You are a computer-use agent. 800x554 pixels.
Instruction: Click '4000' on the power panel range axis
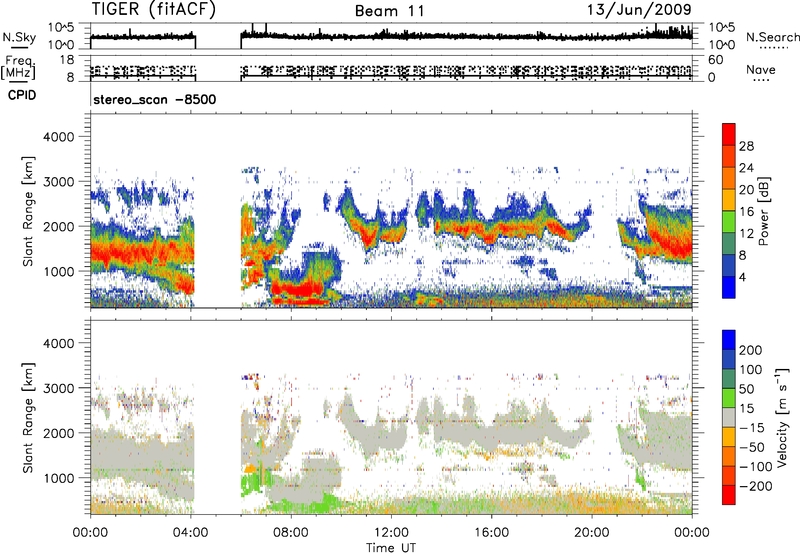[x=58, y=137]
